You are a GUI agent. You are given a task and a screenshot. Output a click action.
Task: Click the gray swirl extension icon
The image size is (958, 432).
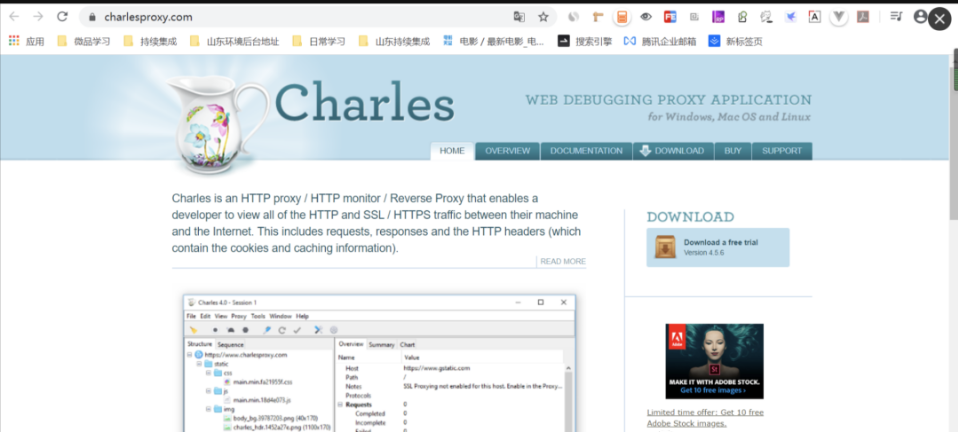tap(573, 17)
